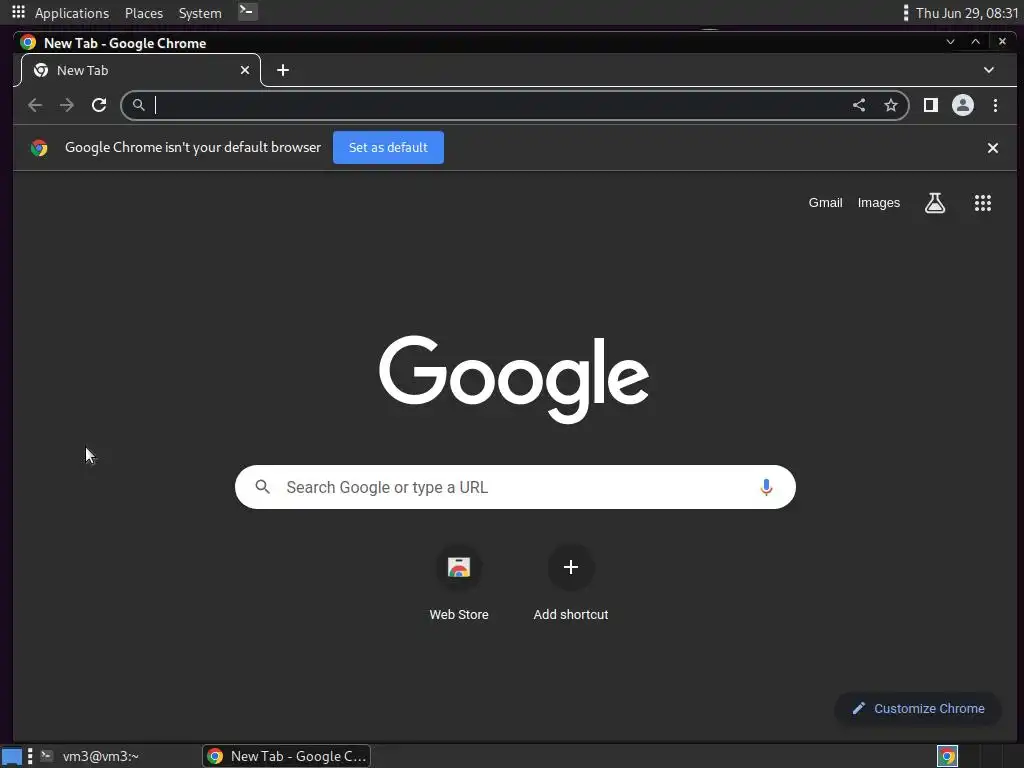Open the Google apps grid
The height and width of the screenshot is (768, 1024).
coord(983,203)
